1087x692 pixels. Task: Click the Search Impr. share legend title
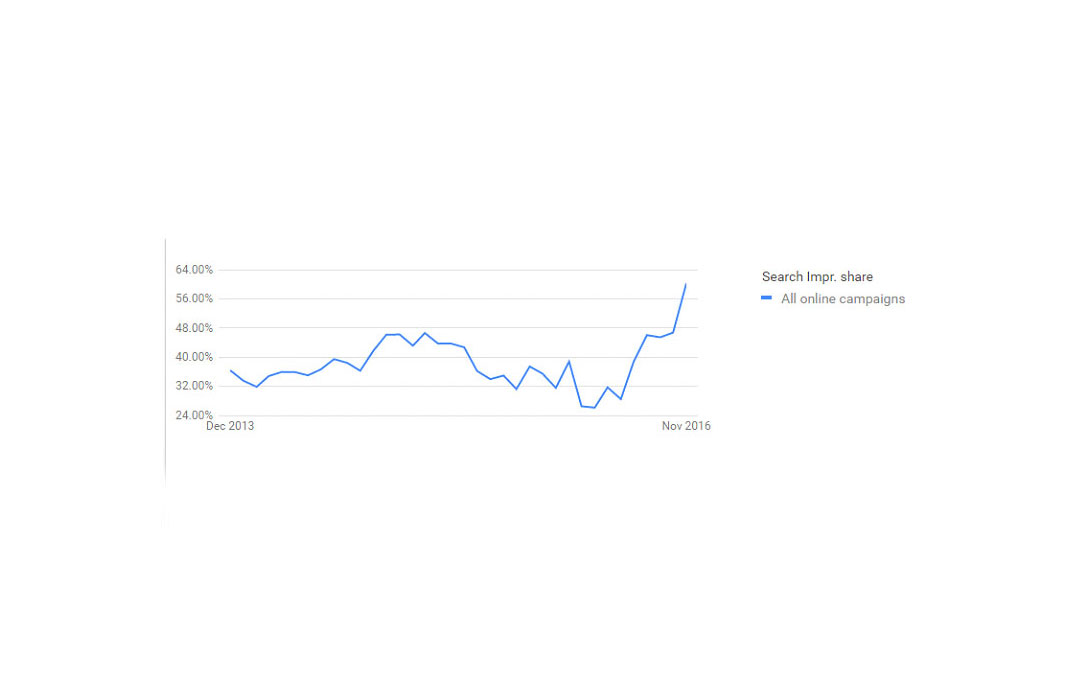point(817,277)
